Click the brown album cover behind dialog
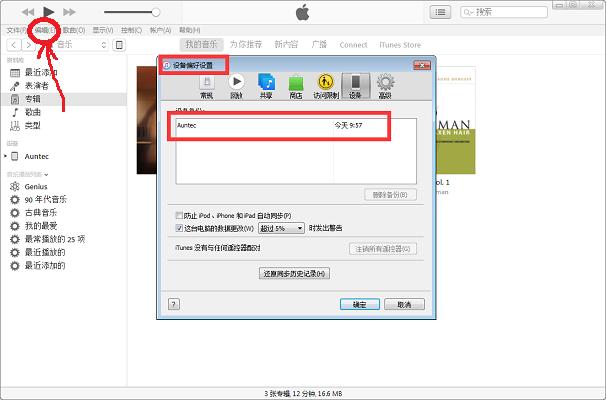606x400 pixels. (147, 120)
